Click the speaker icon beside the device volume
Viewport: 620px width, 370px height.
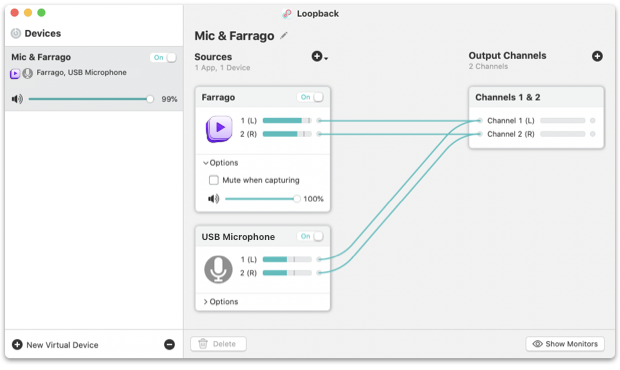click(17, 99)
